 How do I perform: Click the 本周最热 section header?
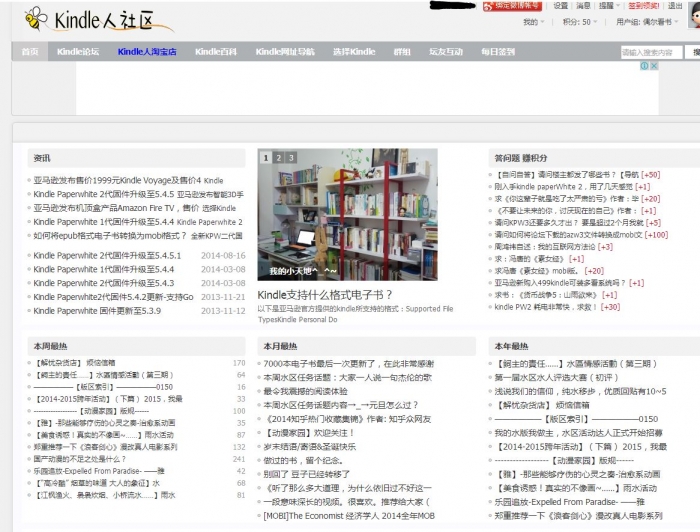point(50,346)
